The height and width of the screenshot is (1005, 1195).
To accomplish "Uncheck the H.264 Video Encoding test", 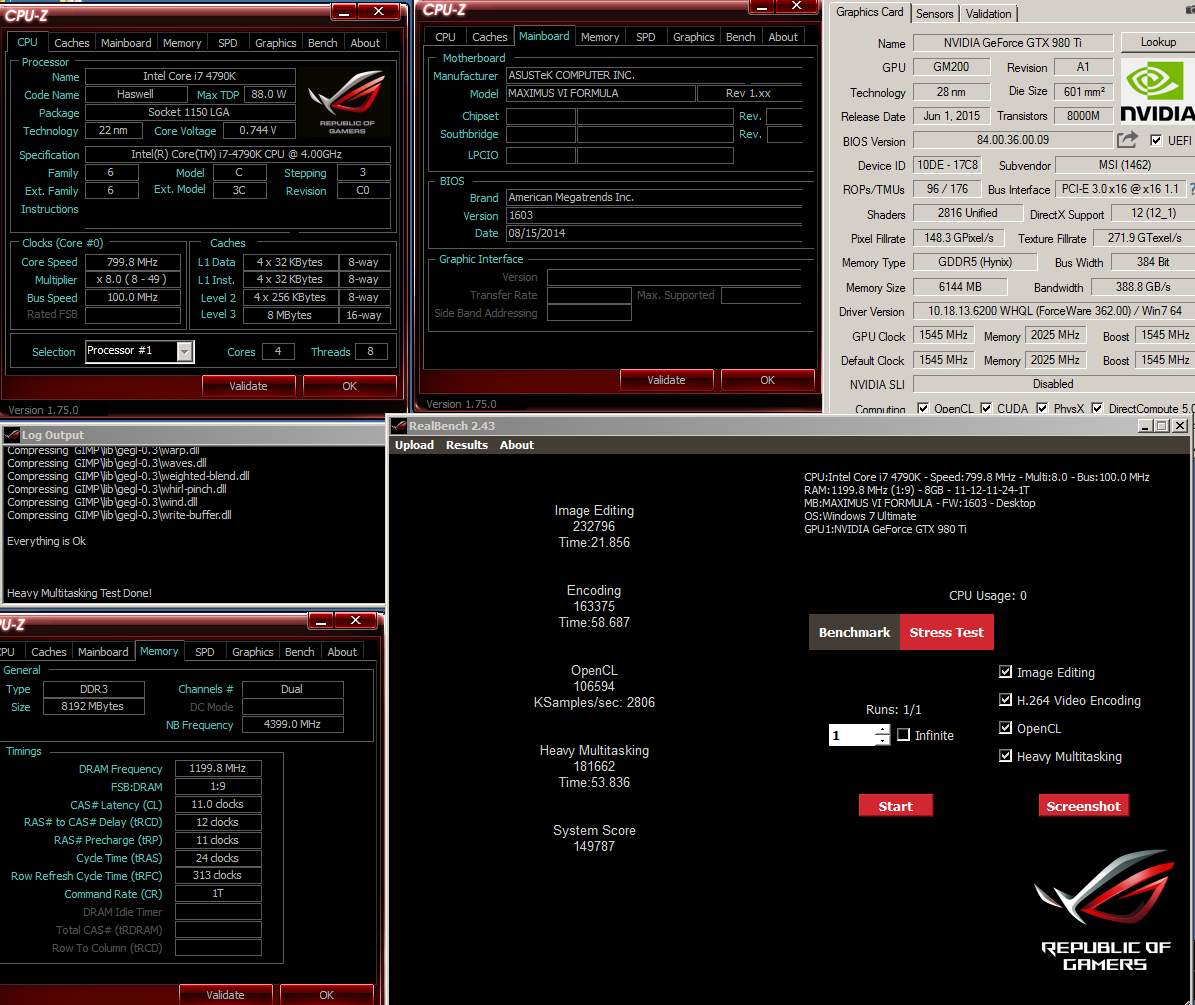I will pyautogui.click(x=1006, y=701).
